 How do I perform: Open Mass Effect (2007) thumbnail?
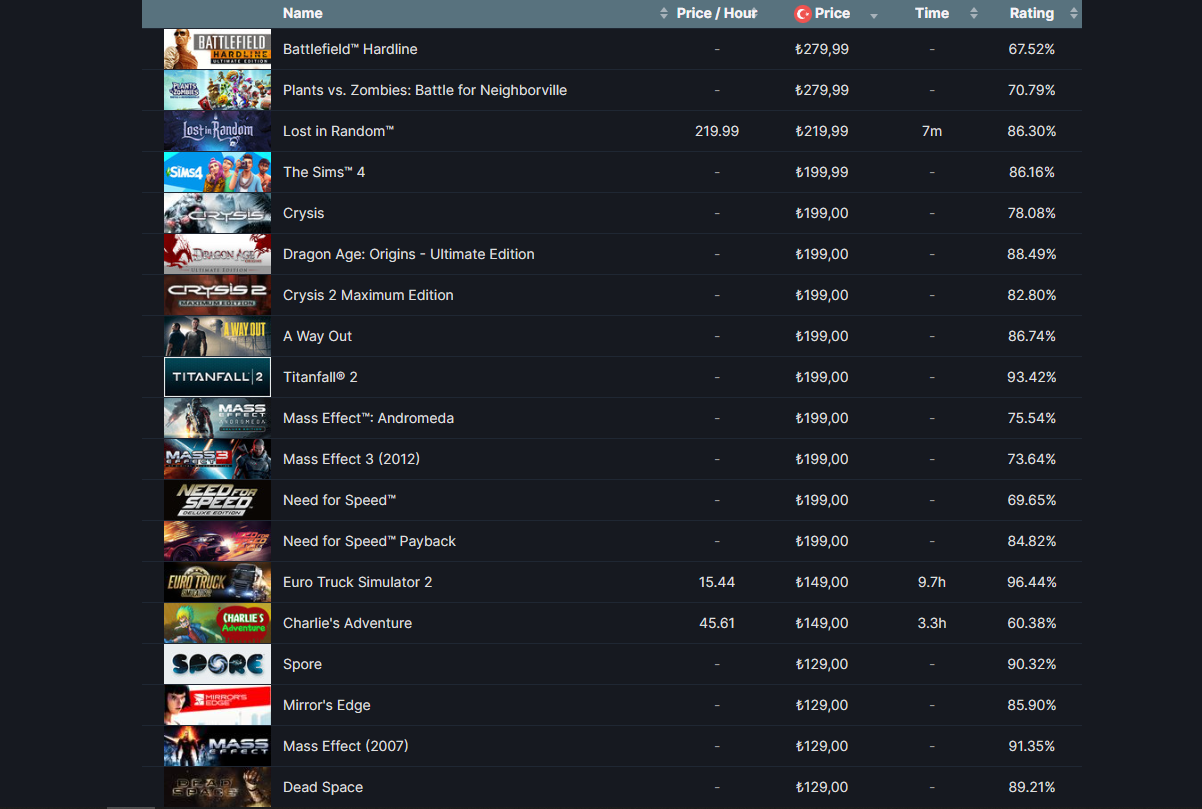[217, 746]
